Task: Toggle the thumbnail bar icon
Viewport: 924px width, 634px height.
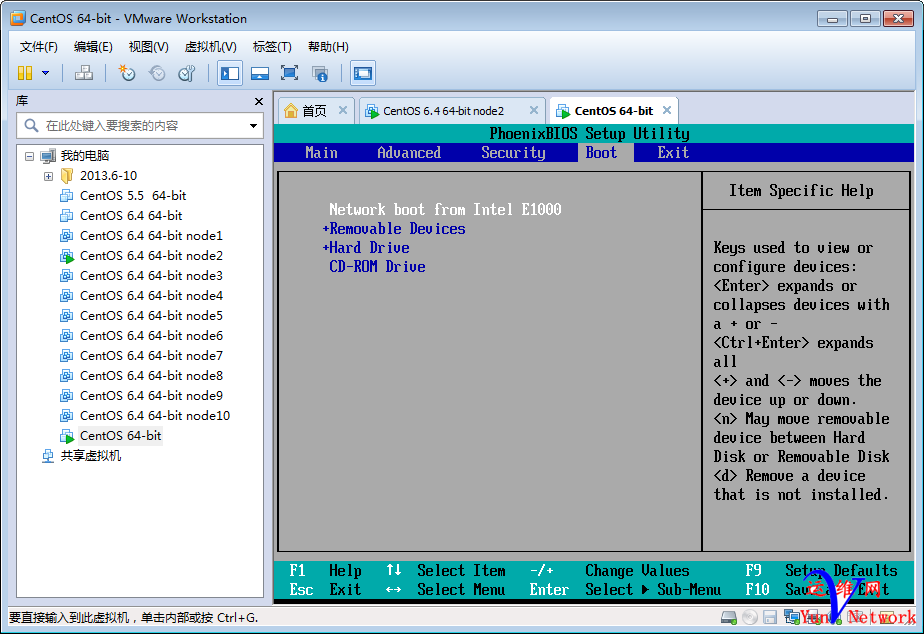Action: tap(260, 73)
